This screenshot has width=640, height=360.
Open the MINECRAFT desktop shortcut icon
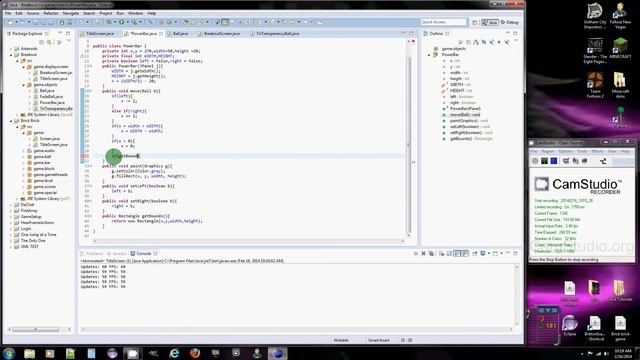tap(620, 48)
